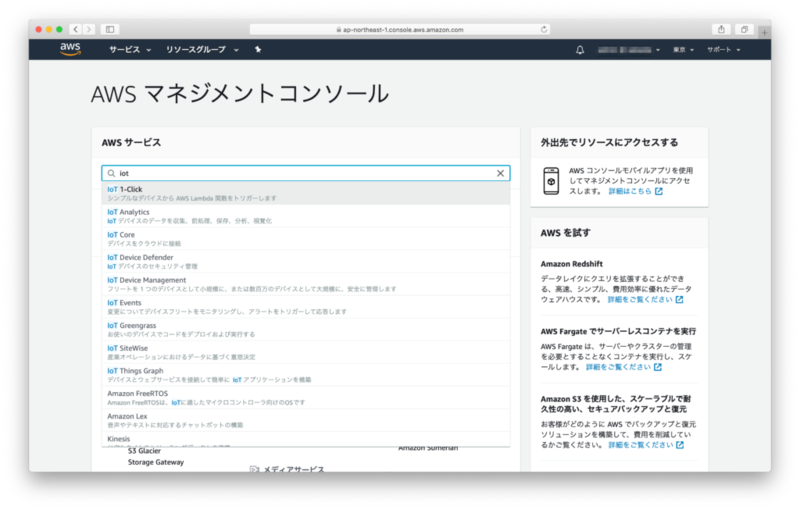Select IoT Core from search results
The width and height of the screenshot is (800, 510).
point(306,239)
